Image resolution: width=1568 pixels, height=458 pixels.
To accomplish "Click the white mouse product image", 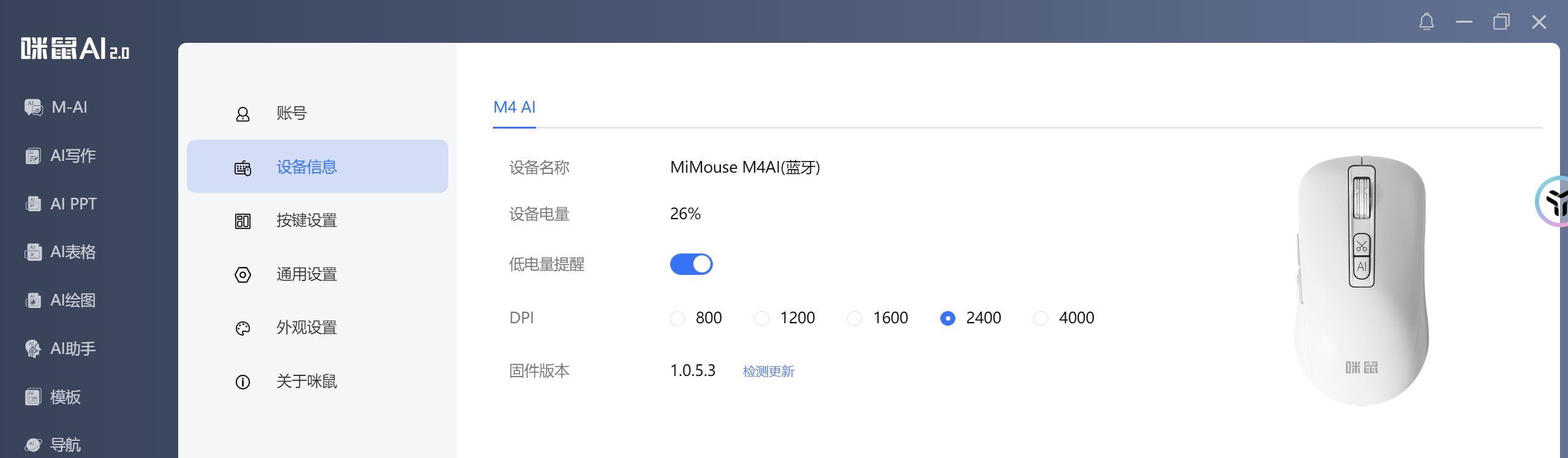I will coord(1361,280).
